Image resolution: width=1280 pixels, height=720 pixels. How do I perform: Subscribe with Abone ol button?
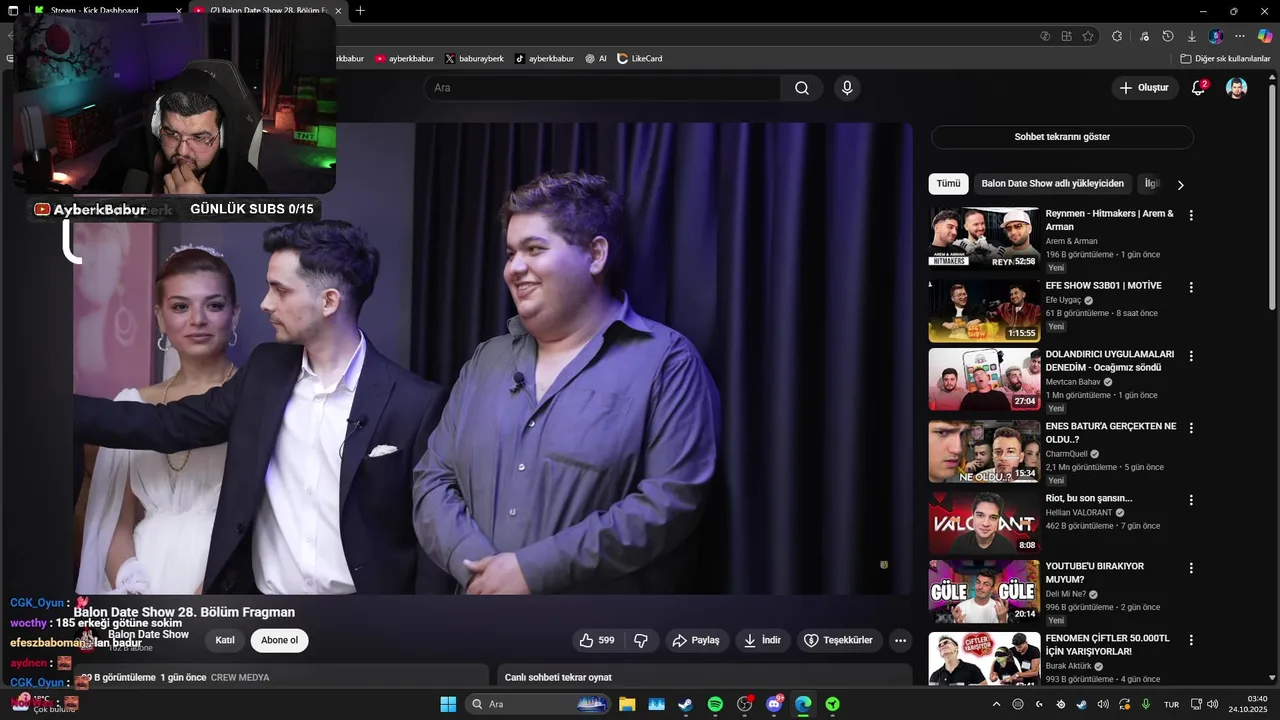tap(279, 640)
